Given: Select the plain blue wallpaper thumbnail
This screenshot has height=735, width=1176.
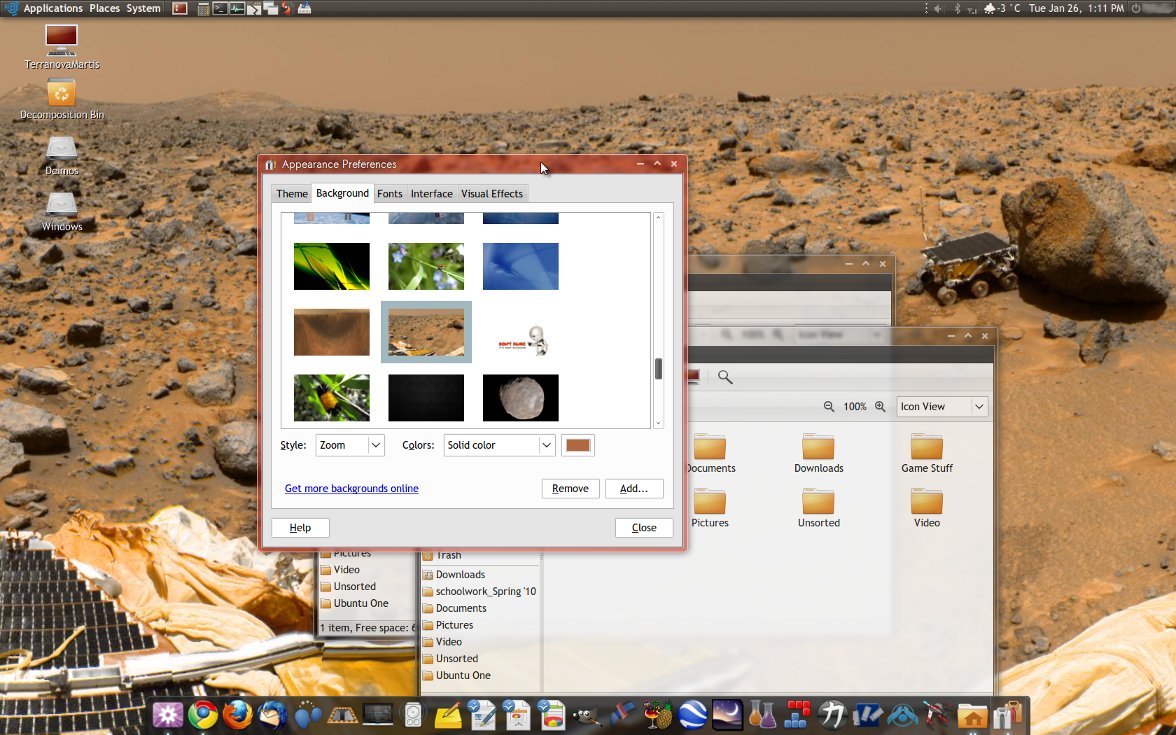Looking at the screenshot, I should pyautogui.click(x=520, y=266).
